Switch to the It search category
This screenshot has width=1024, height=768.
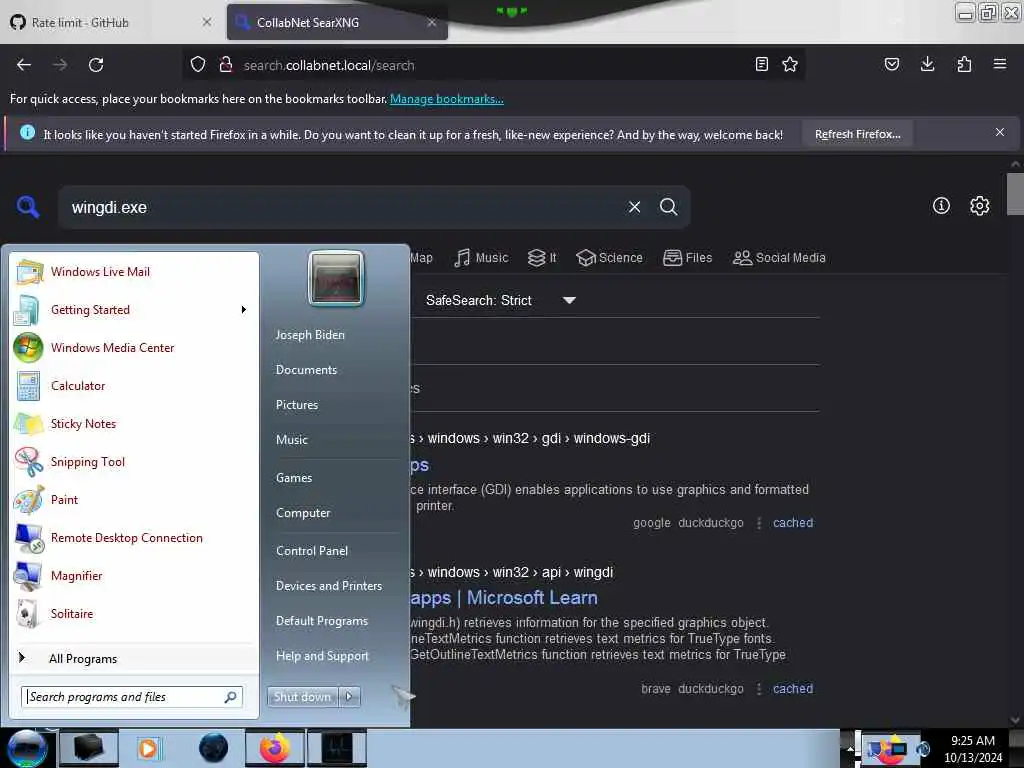[x=542, y=257]
